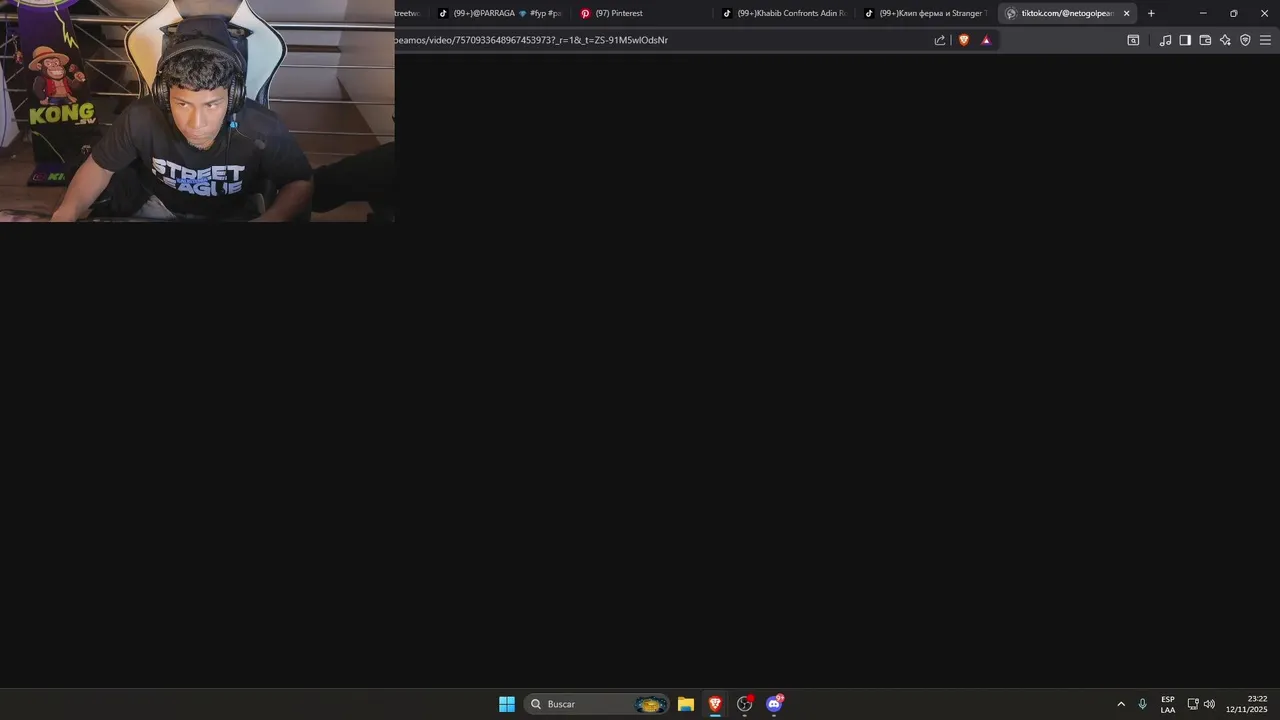Open the Pinterest browser tab
The height and width of the screenshot is (720, 1280).
[x=643, y=13]
